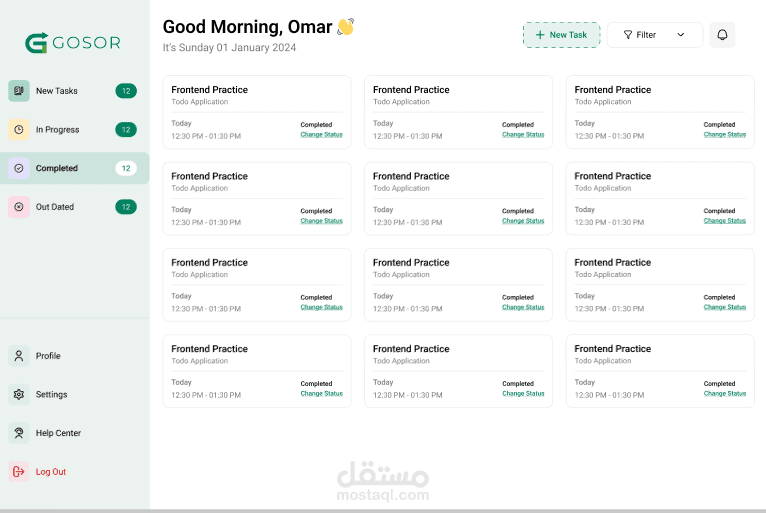Click the GOSOR logo
Viewport: 766px width, 513px height.
click(x=73, y=43)
